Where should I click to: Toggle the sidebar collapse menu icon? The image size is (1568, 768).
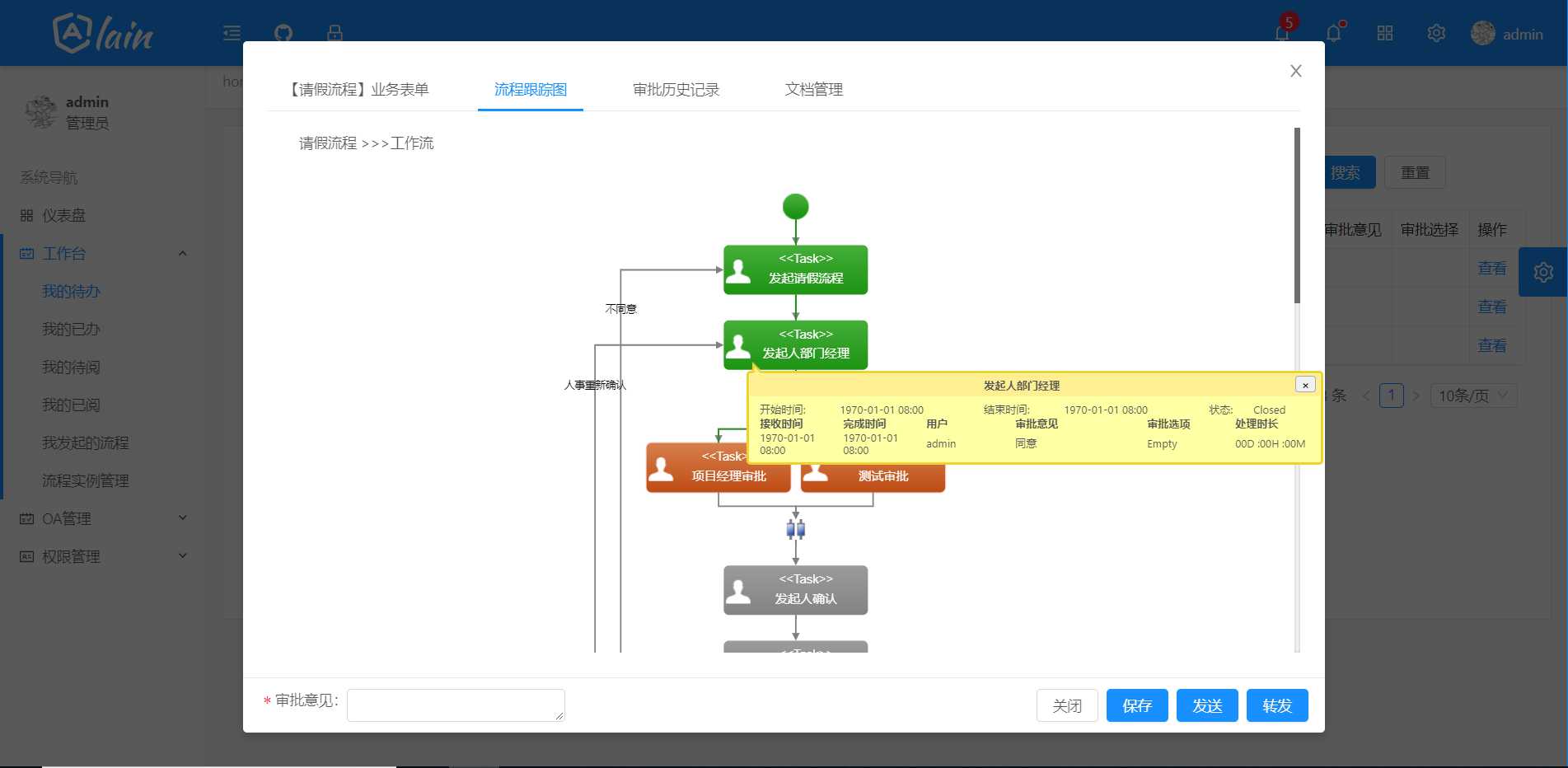click(x=232, y=33)
